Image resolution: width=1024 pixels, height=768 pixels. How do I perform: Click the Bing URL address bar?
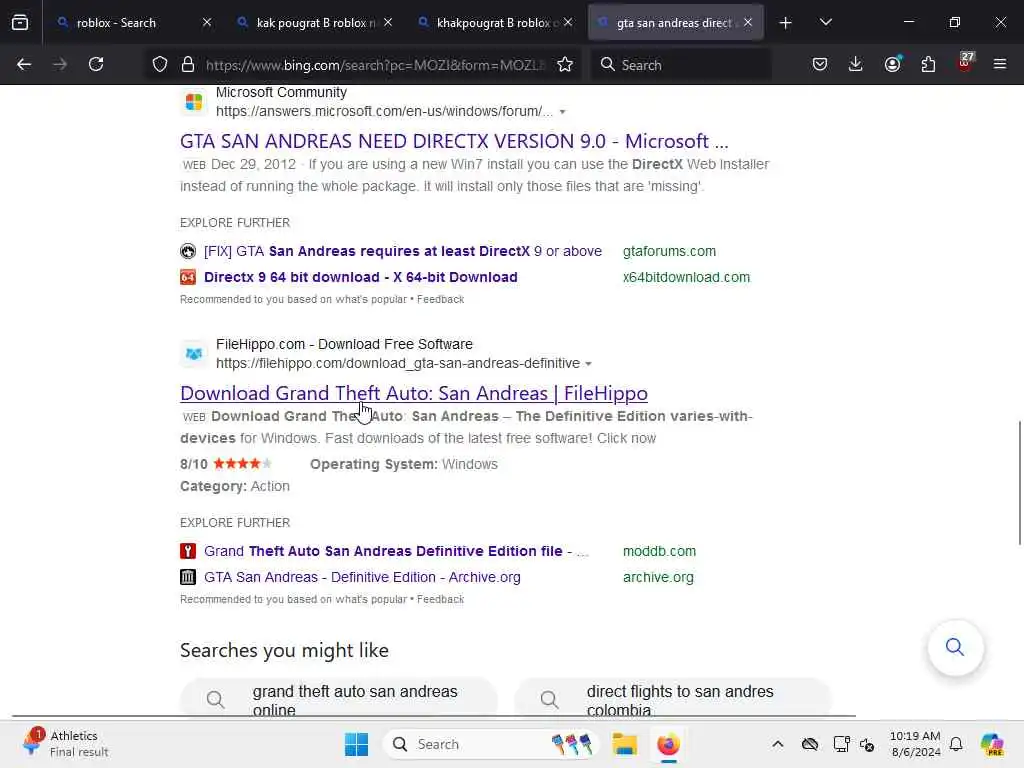(x=375, y=65)
